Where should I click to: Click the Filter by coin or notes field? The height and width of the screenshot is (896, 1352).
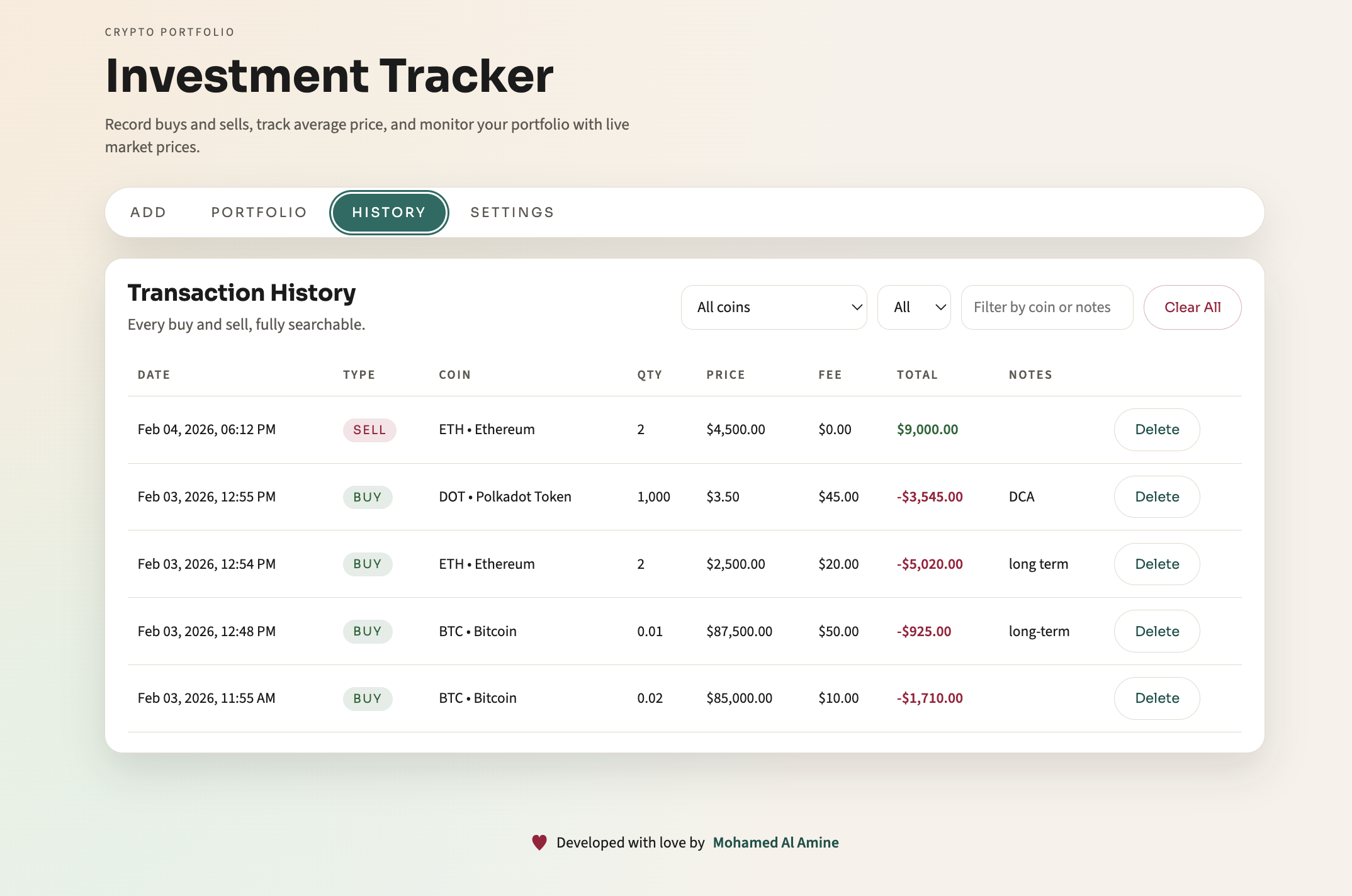(x=1047, y=307)
